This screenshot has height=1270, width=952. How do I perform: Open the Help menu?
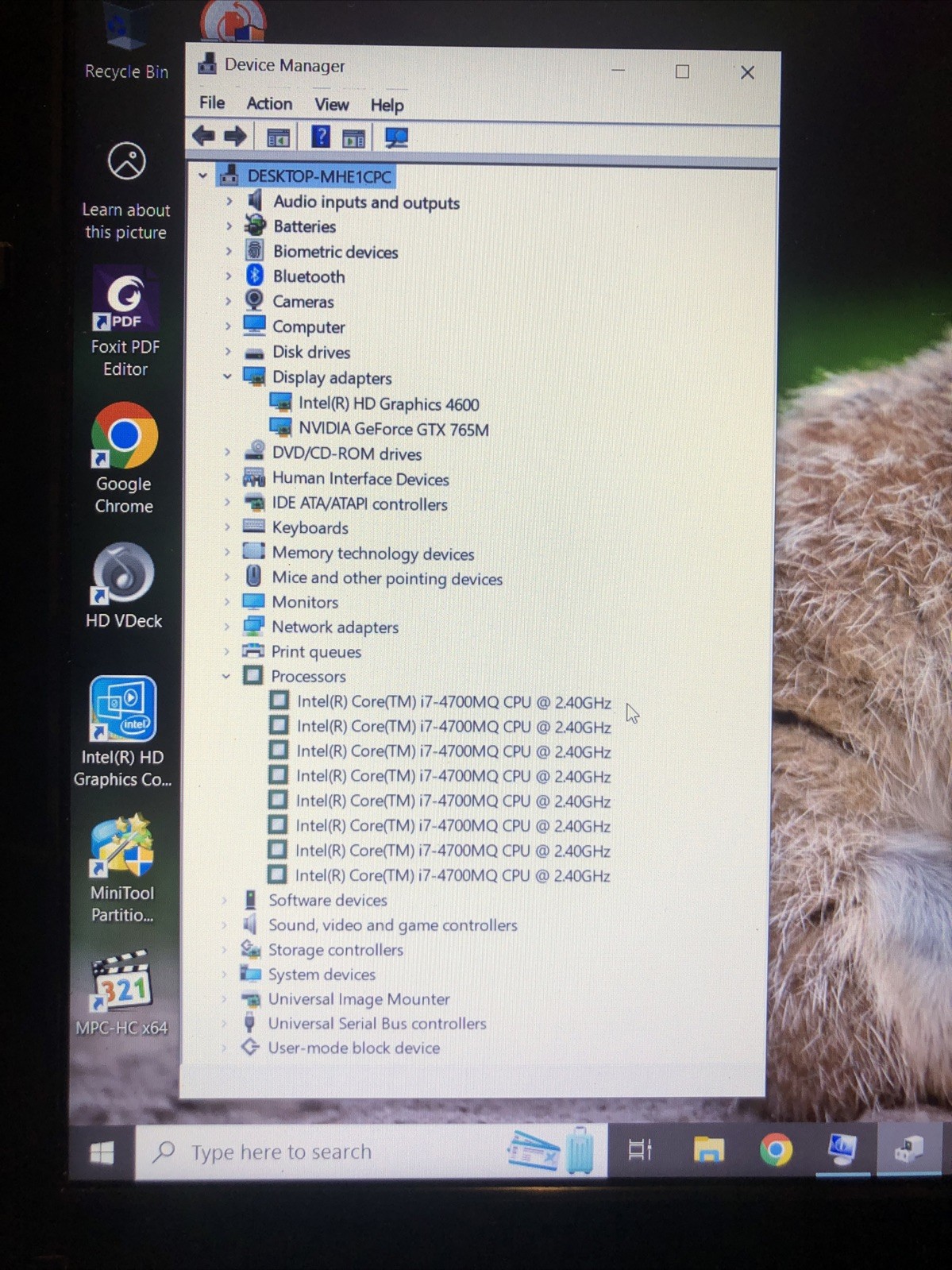point(387,105)
